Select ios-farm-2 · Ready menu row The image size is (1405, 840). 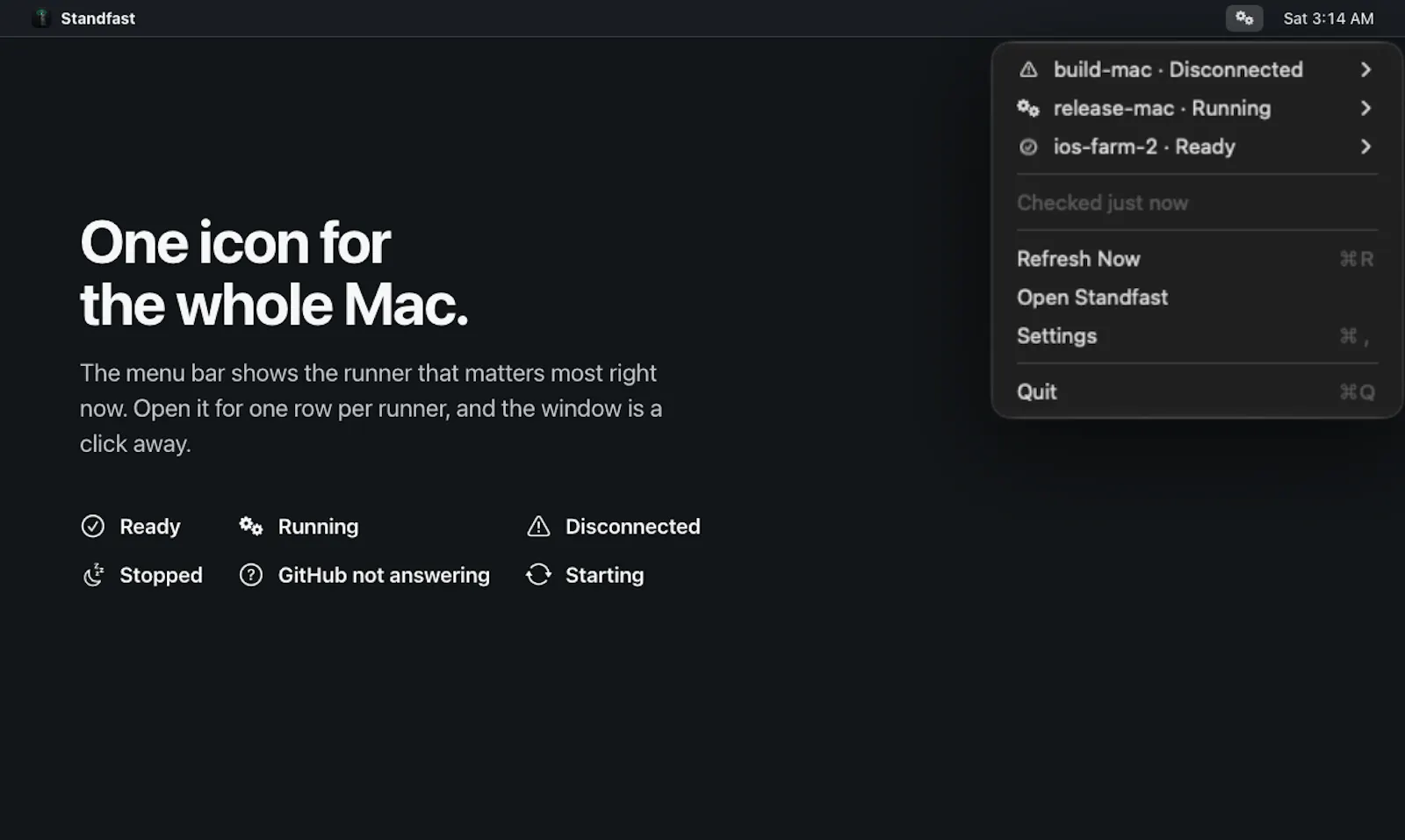click(1197, 147)
